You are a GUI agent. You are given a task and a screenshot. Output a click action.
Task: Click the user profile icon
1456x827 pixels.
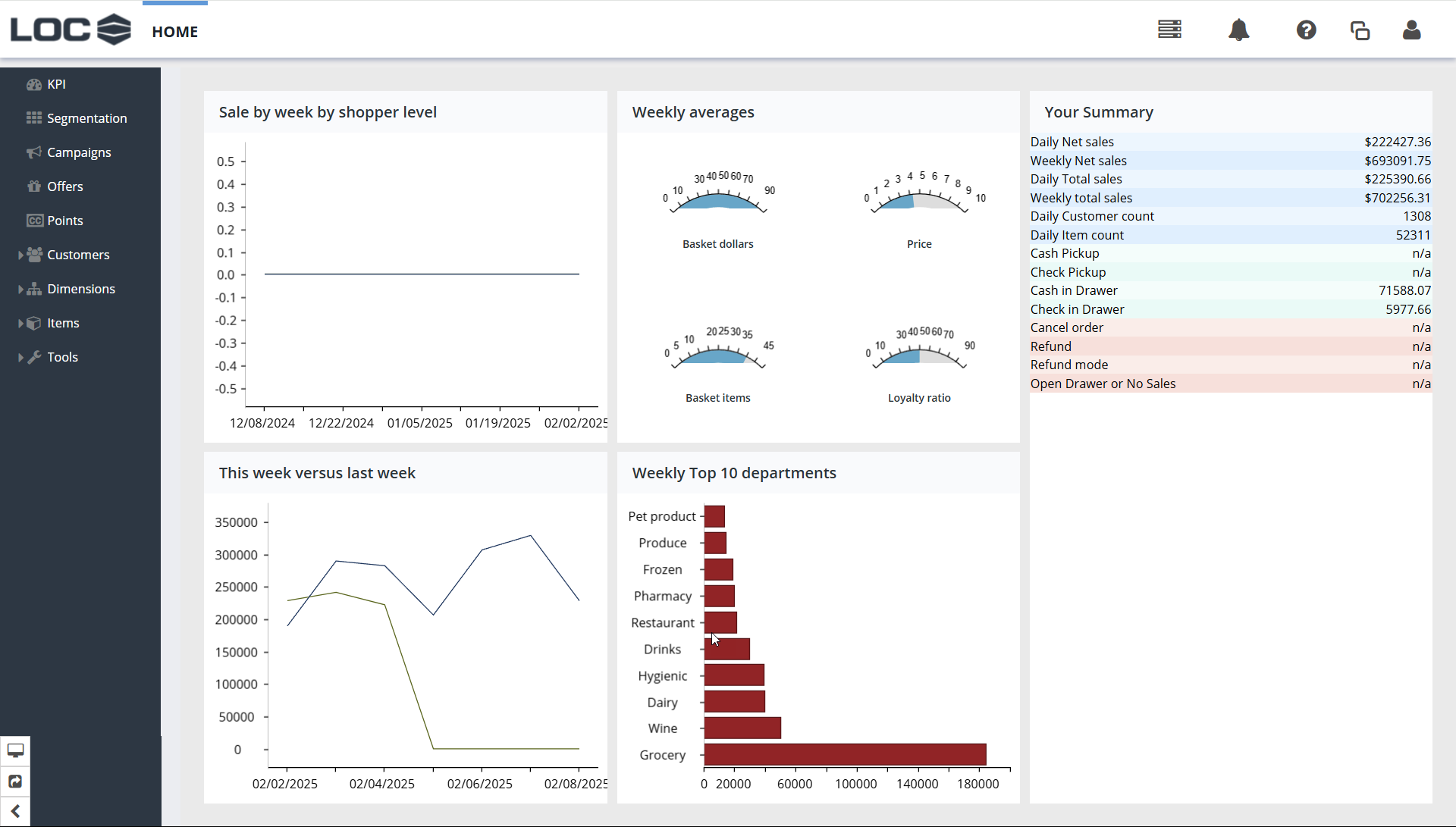[1411, 30]
